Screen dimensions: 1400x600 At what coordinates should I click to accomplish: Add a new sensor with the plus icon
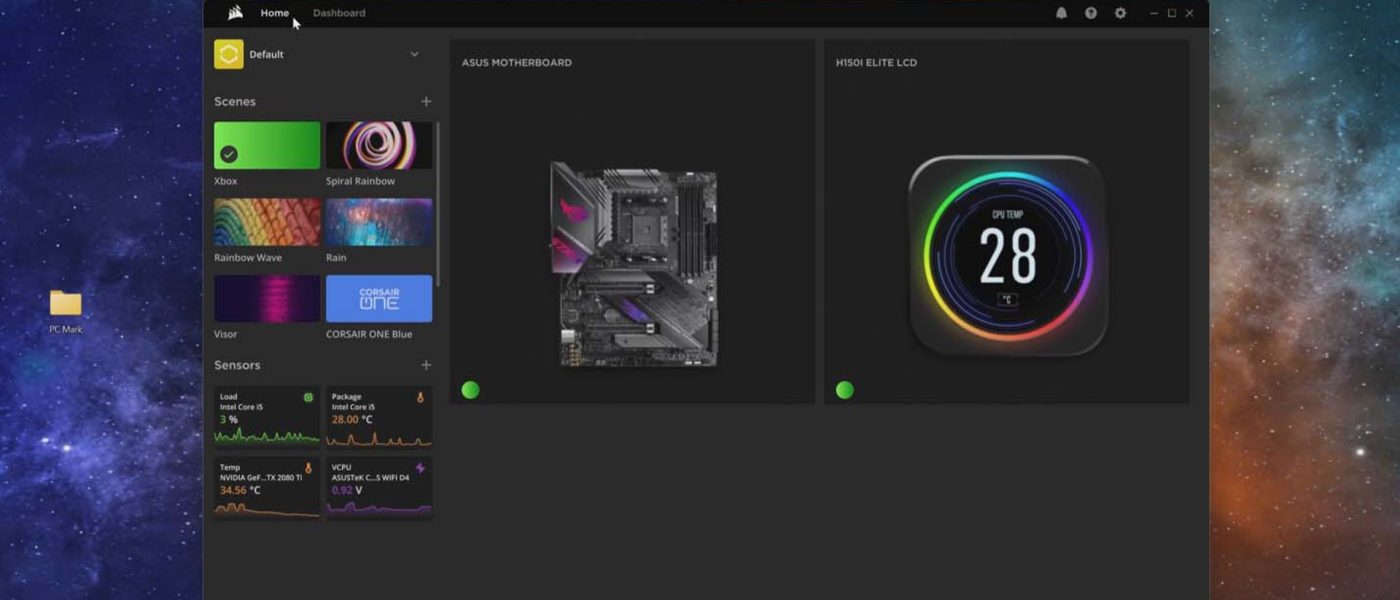click(x=426, y=365)
